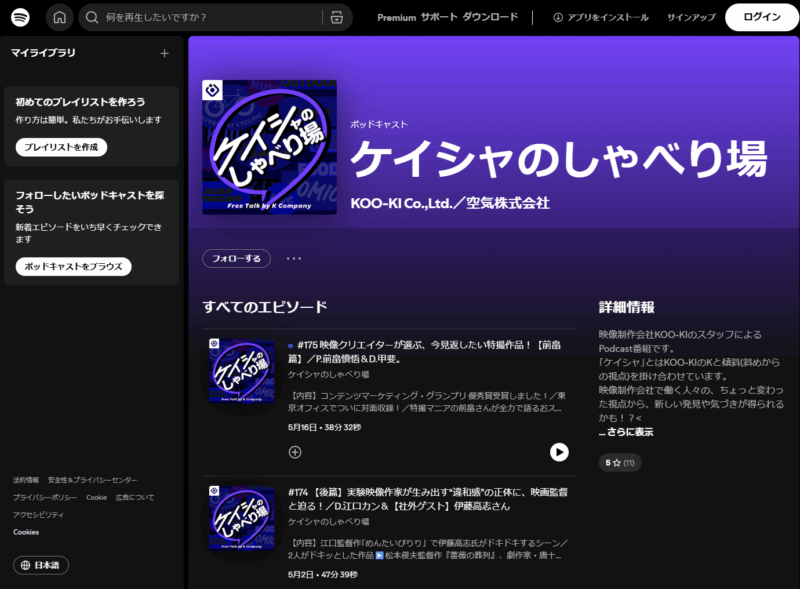This screenshot has width=800, height=589.
Task: Click the ログイン button
Action: [x=762, y=17]
